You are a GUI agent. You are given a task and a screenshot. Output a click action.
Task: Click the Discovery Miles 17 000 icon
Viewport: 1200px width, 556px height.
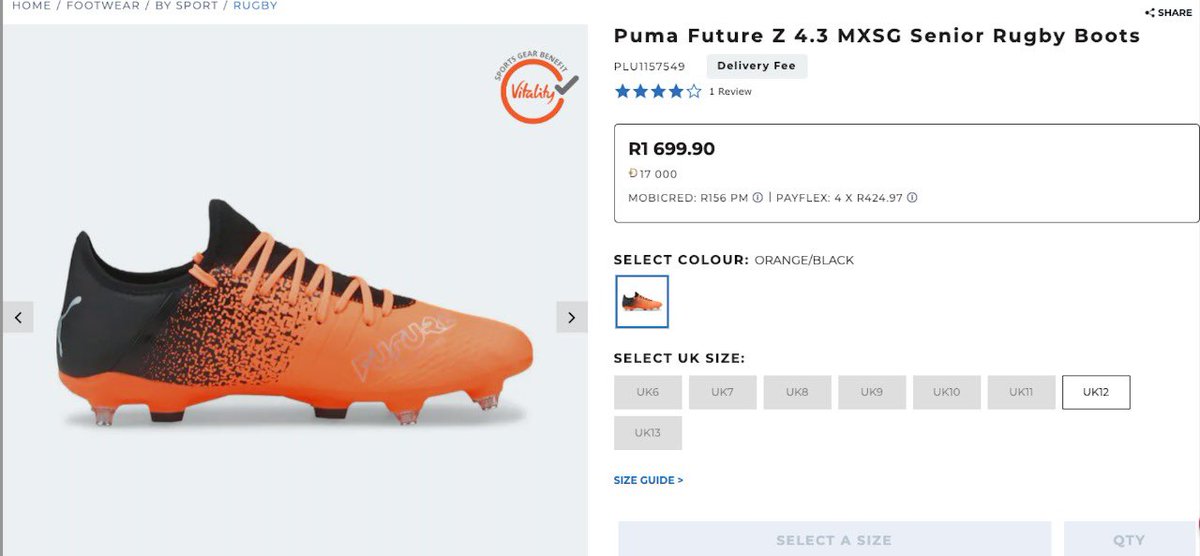633,174
